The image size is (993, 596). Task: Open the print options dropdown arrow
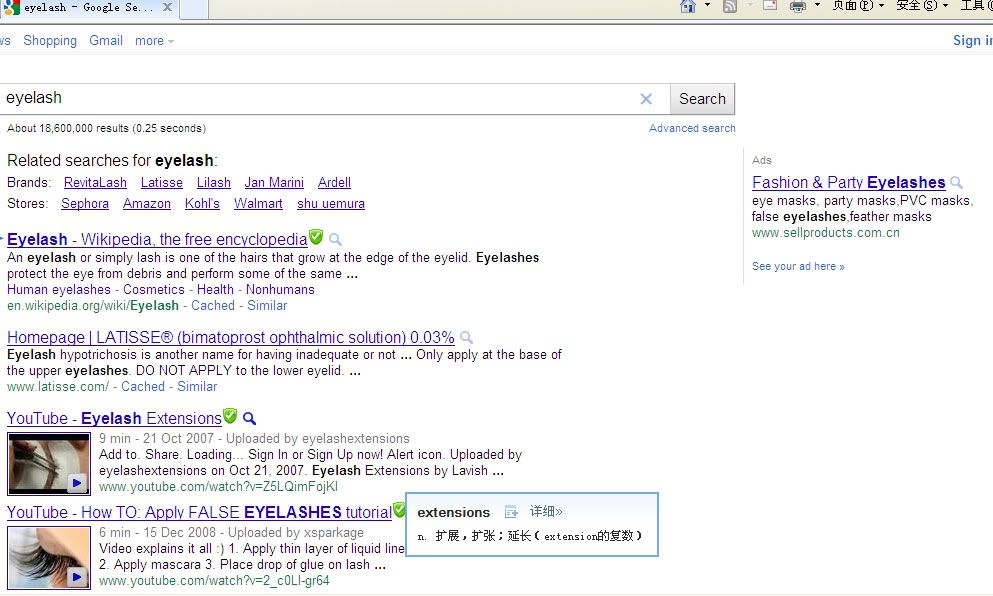click(x=817, y=5)
